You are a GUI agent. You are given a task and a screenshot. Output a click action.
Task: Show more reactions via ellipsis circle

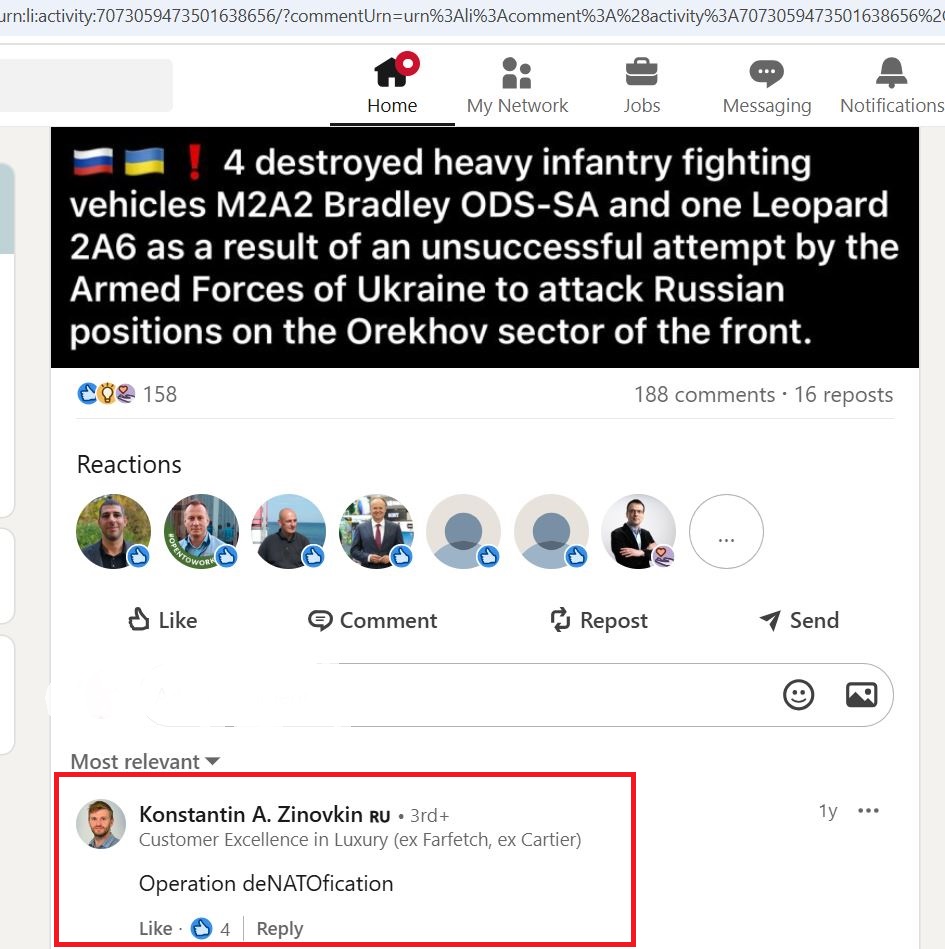[726, 531]
